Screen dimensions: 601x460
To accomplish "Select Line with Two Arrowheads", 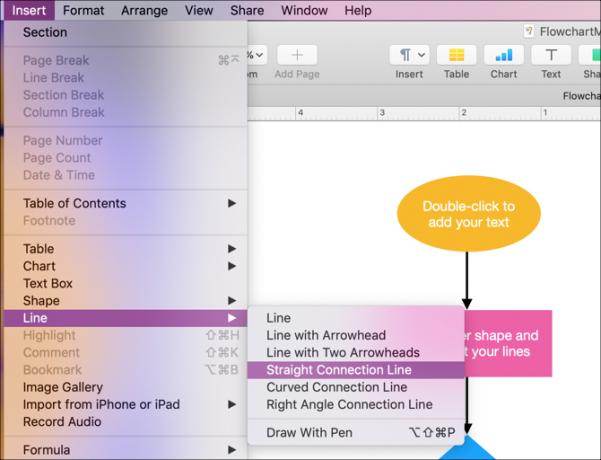I will [x=356, y=353].
